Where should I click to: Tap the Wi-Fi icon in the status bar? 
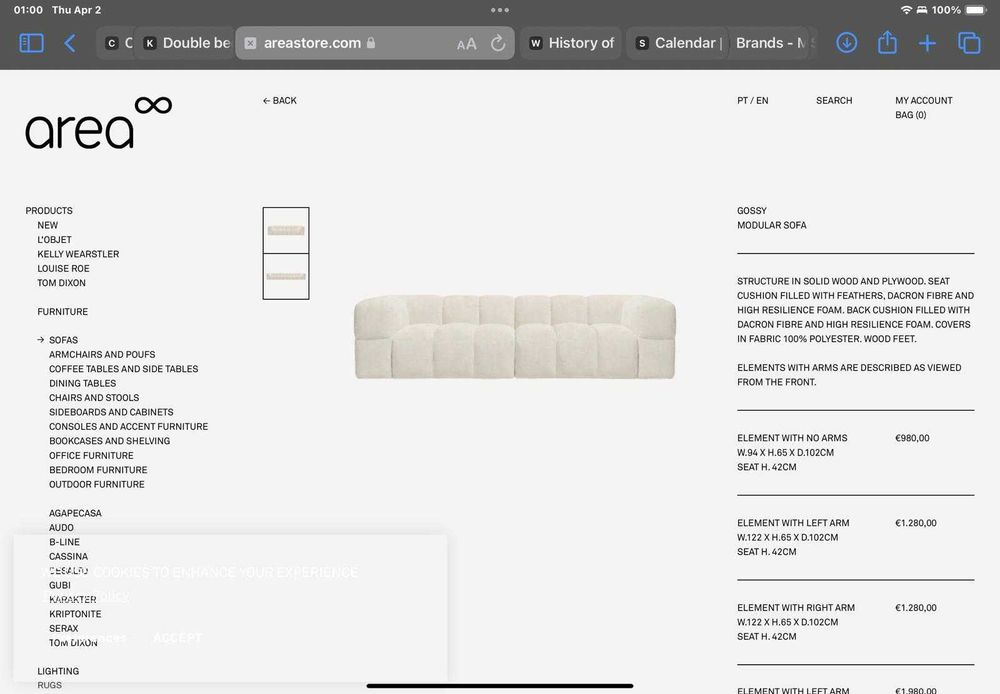coord(906,10)
